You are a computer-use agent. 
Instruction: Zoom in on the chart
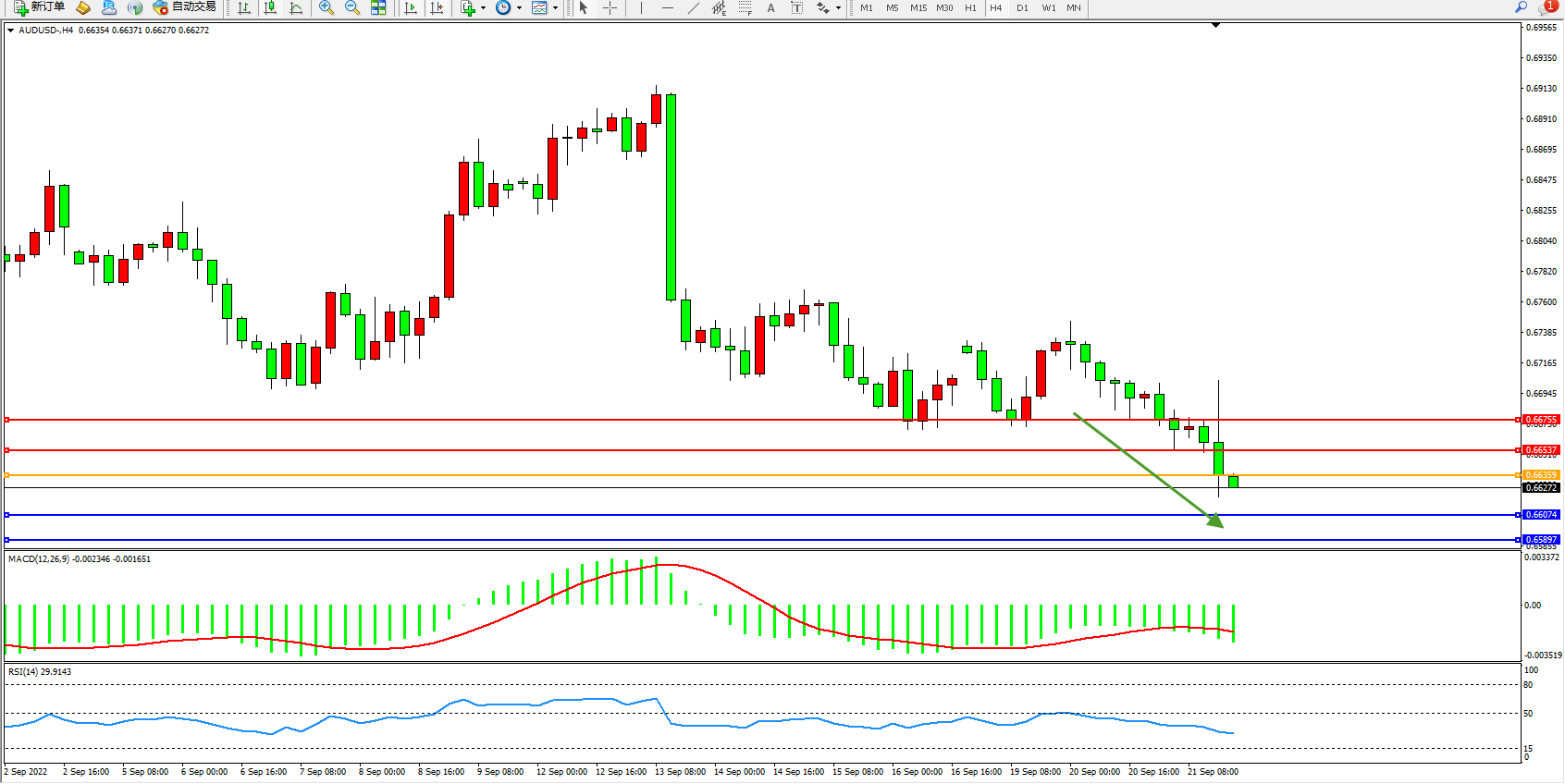click(x=326, y=7)
